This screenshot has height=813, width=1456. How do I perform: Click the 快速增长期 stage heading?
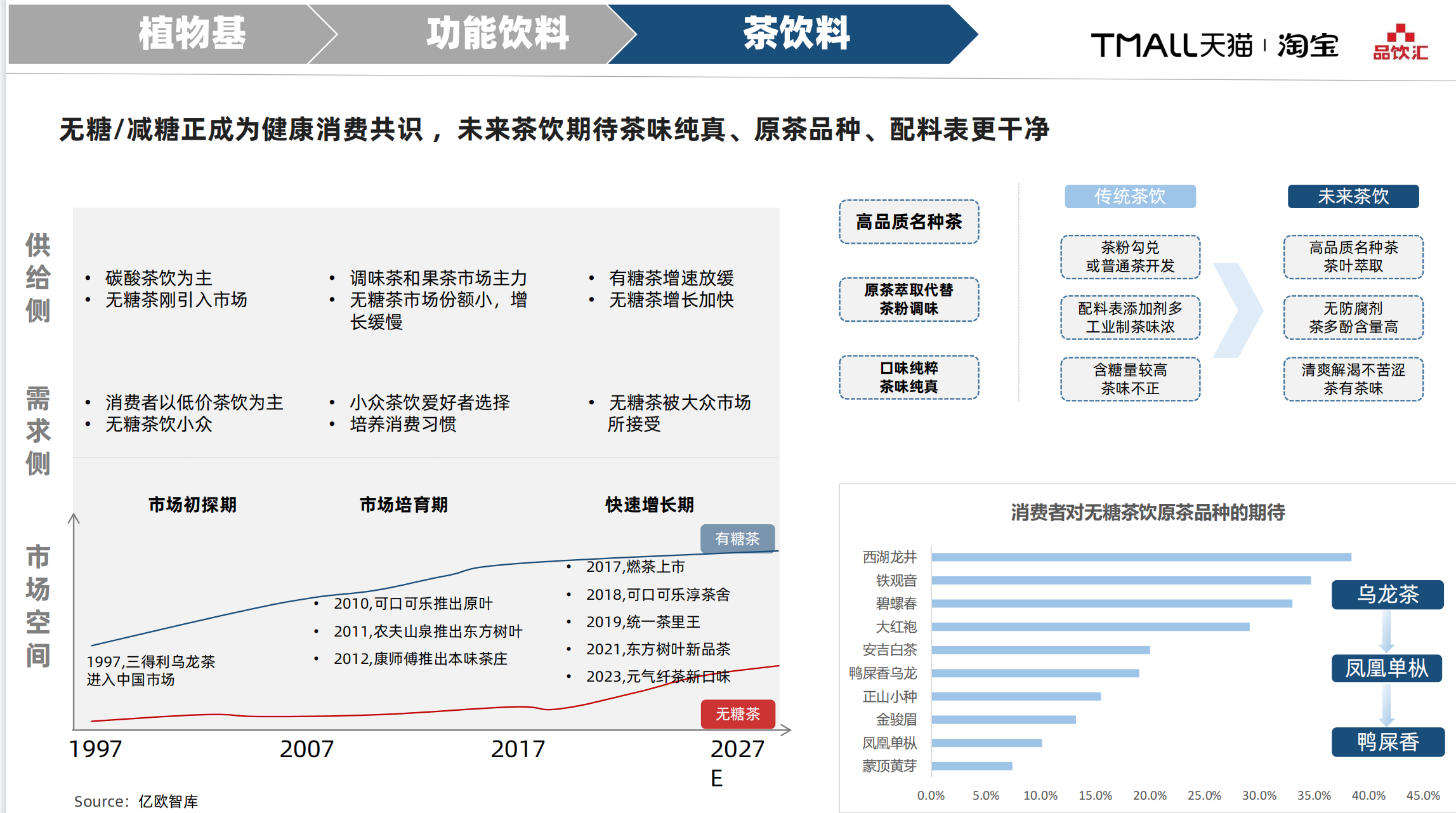click(650, 505)
